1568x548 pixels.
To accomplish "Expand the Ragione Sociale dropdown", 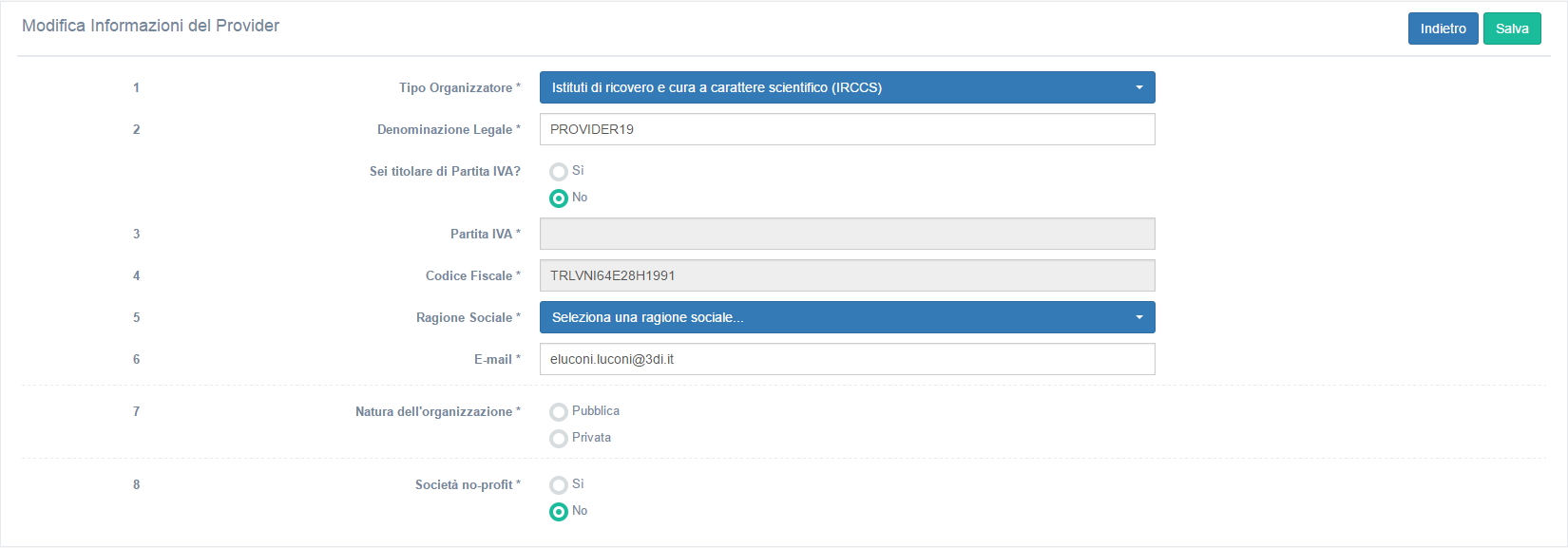I will pos(846,317).
